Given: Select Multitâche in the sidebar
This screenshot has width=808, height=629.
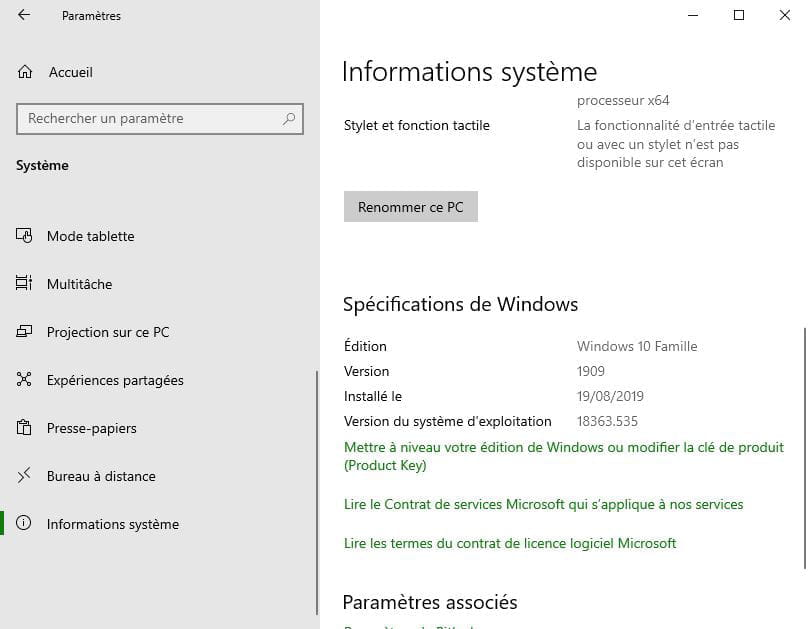Looking at the screenshot, I should pos(79,284).
